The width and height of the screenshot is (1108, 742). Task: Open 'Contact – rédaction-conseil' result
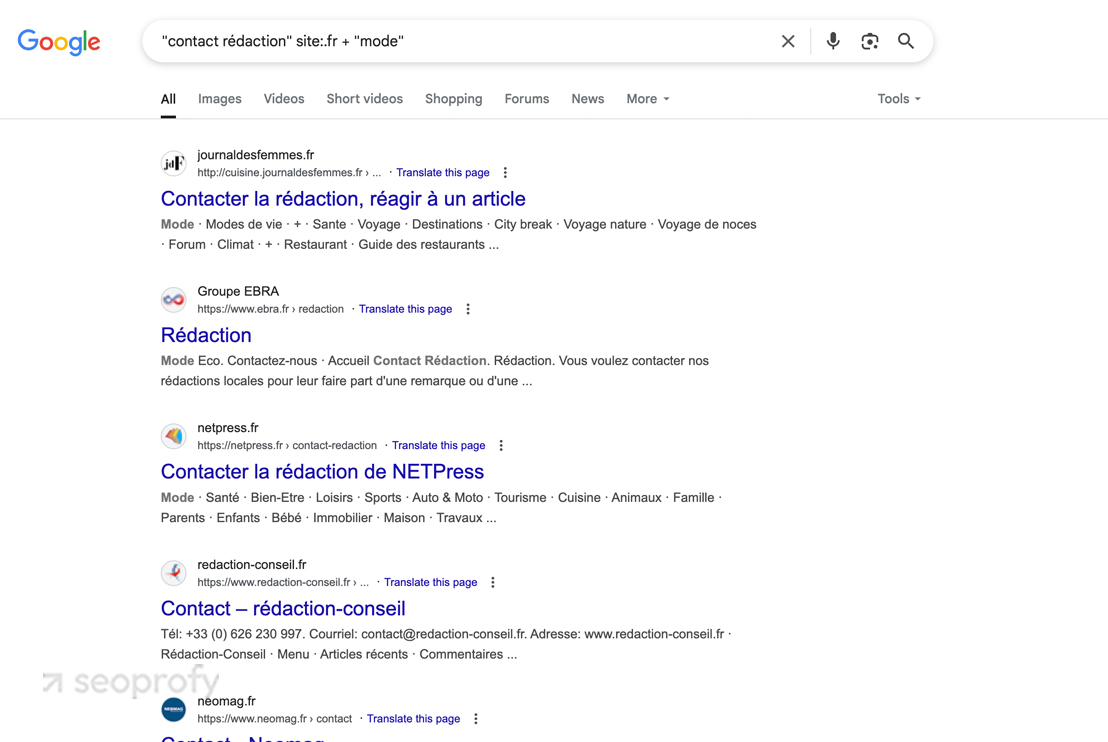point(283,608)
